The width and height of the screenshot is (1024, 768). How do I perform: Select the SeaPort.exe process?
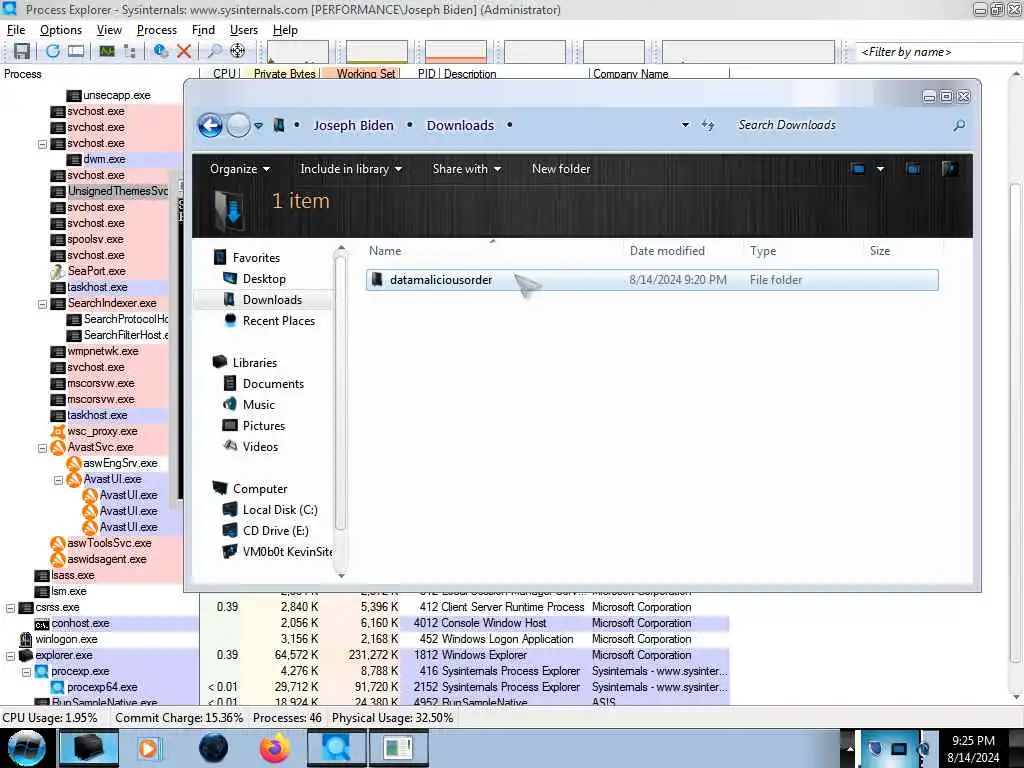[96, 271]
